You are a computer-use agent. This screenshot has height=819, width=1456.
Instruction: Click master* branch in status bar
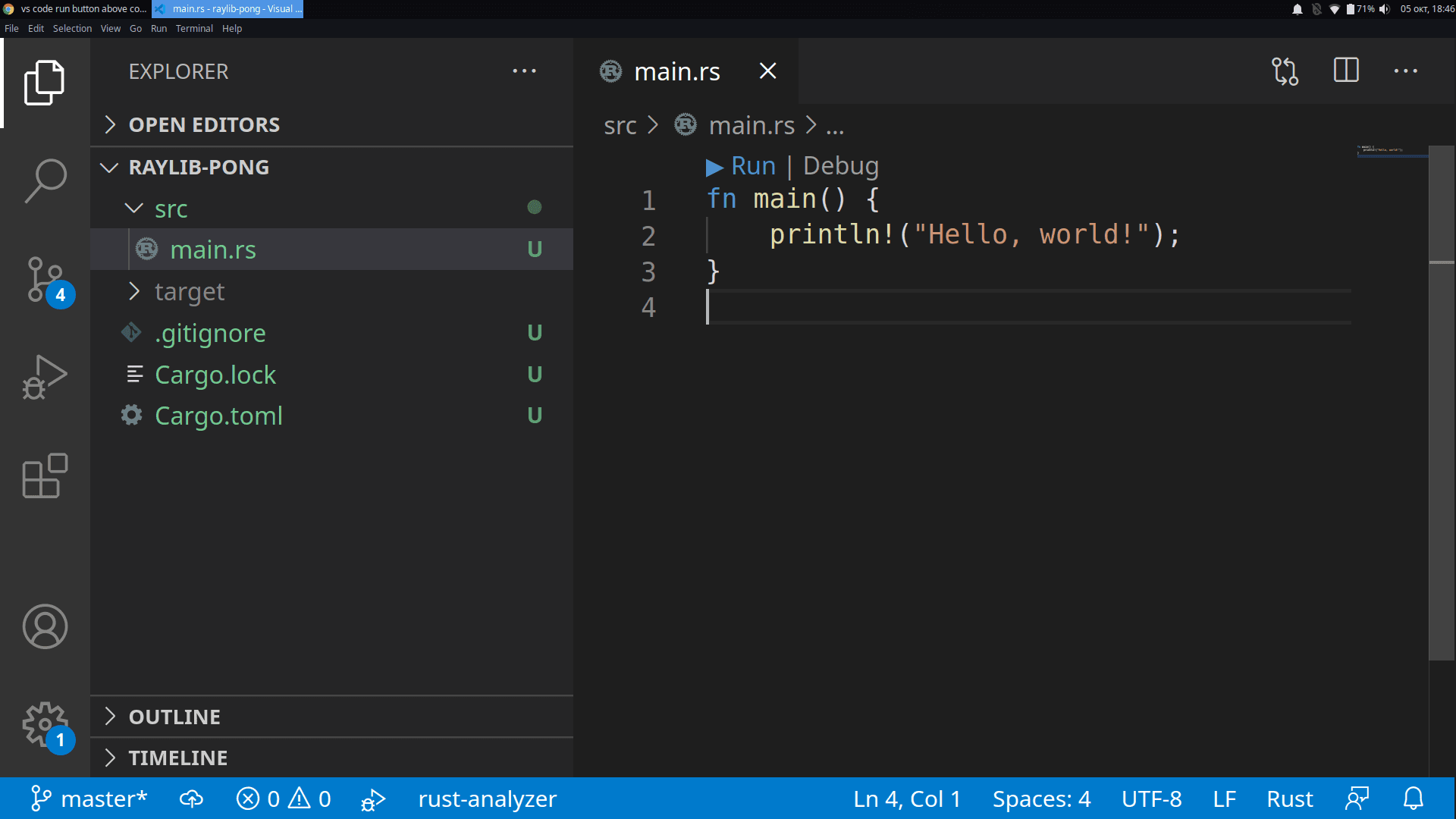(89, 799)
